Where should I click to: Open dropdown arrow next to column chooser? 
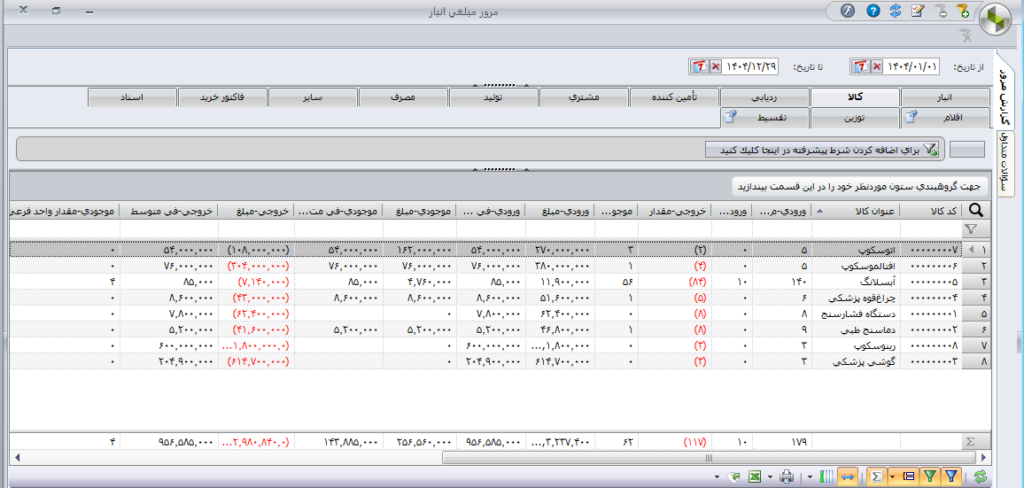pos(810,477)
